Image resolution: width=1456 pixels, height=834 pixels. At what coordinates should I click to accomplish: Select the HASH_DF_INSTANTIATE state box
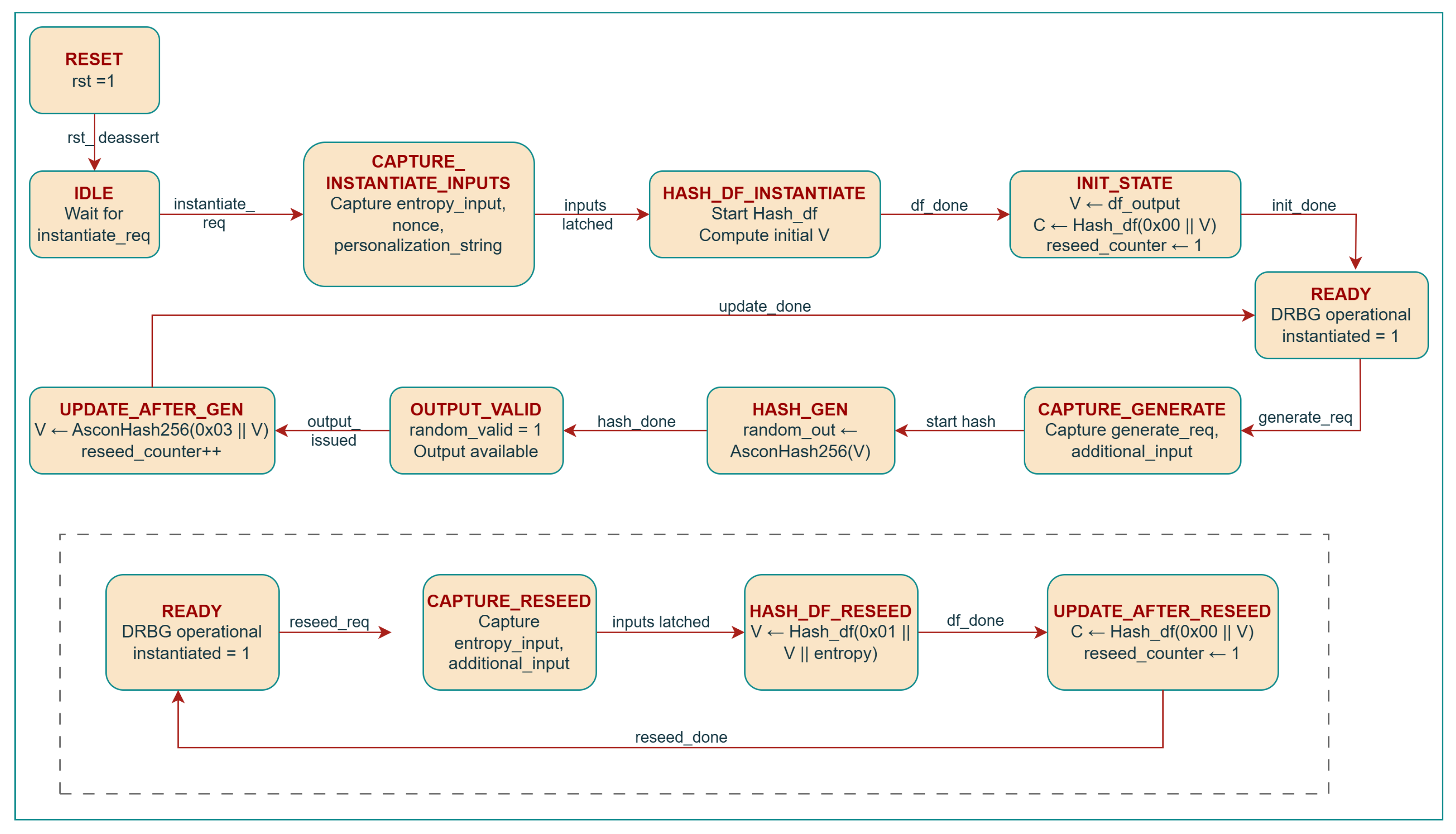coord(765,214)
